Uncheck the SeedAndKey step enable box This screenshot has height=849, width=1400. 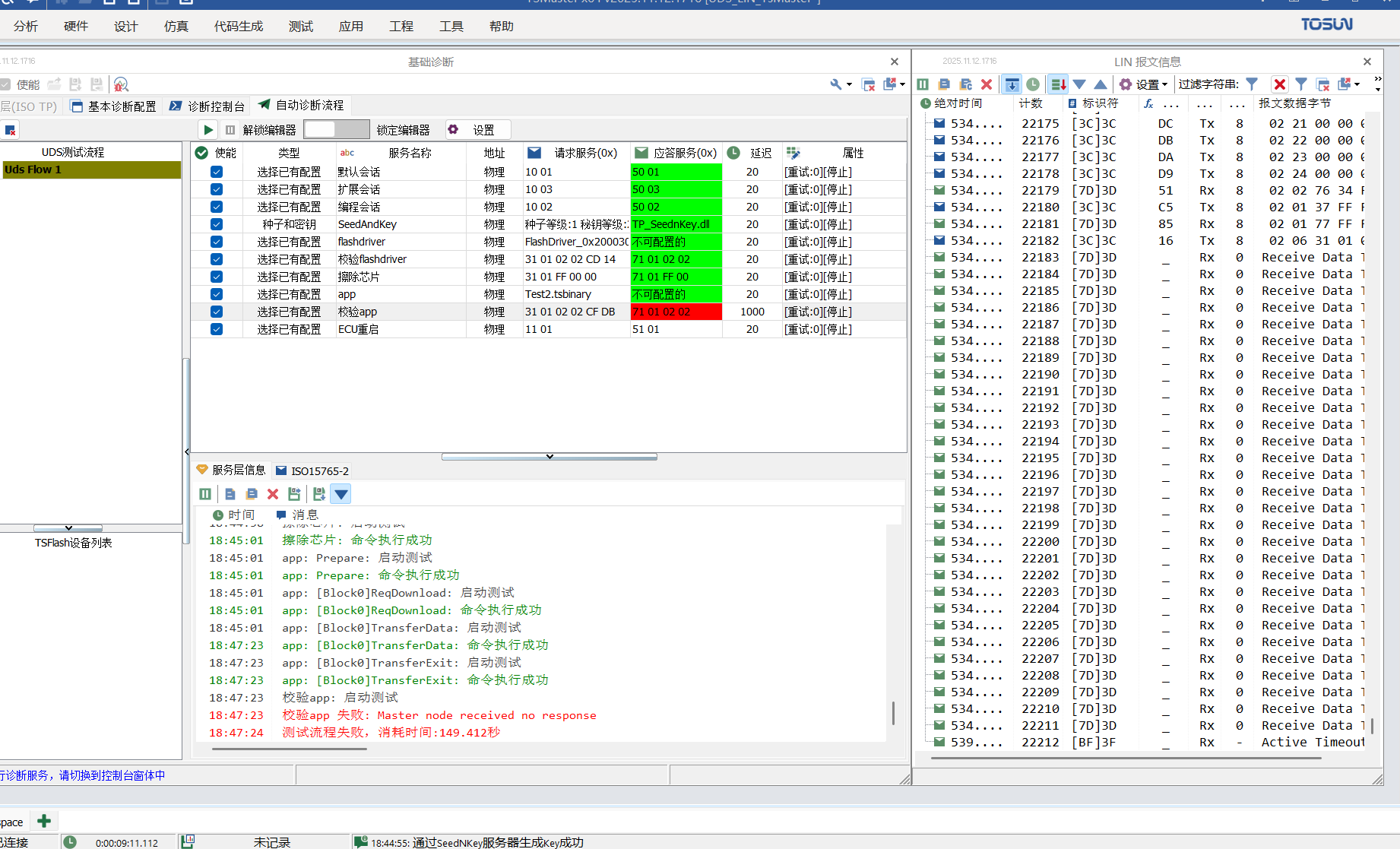pyautogui.click(x=217, y=223)
